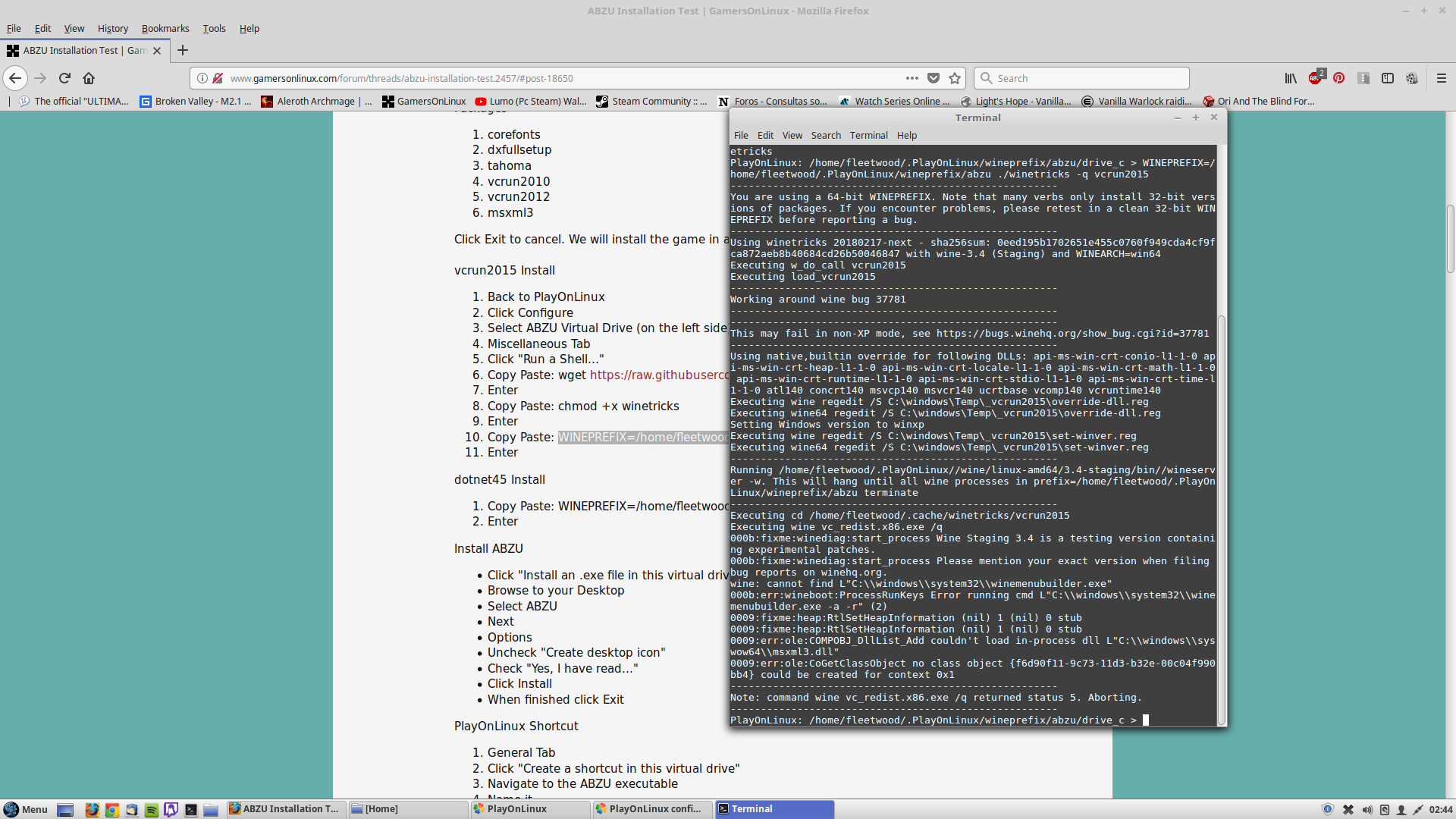Image resolution: width=1456 pixels, height=819 pixels.
Task: Save page to Pocket
Action: (x=934, y=78)
